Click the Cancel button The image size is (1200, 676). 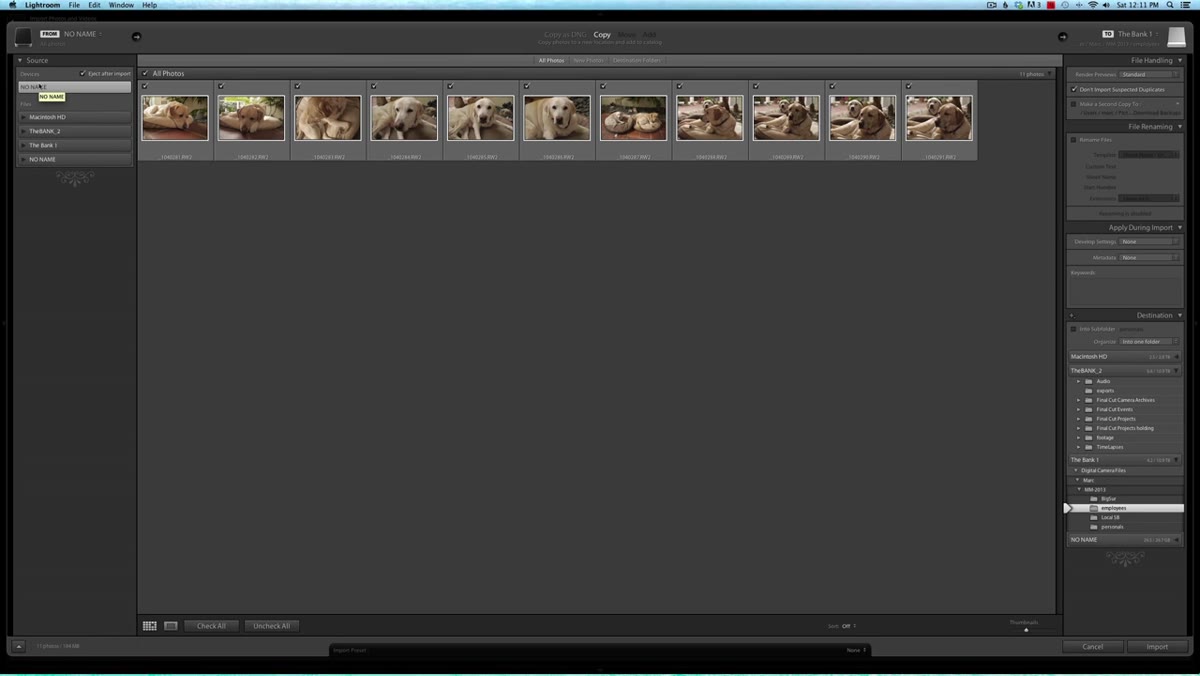(x=1093, y=646)
